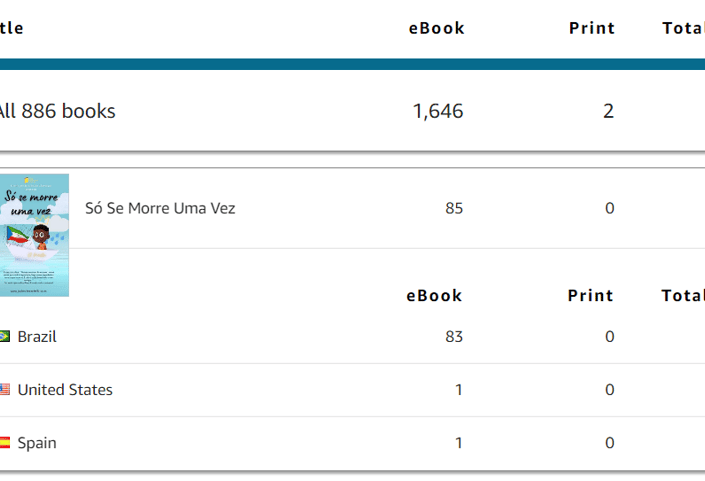Click Brazil's eBook count of 83
Viewport: 705px width, 481px height.
[x=454, y=337]
